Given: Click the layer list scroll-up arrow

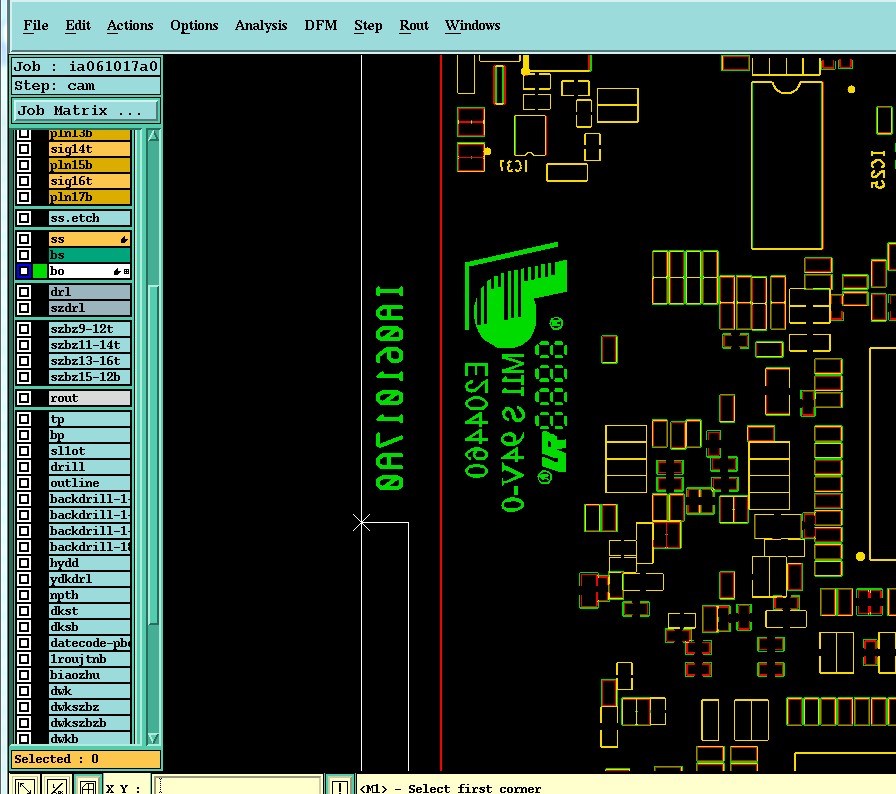Looking at the screenshot, I should (x=153, y=136).
